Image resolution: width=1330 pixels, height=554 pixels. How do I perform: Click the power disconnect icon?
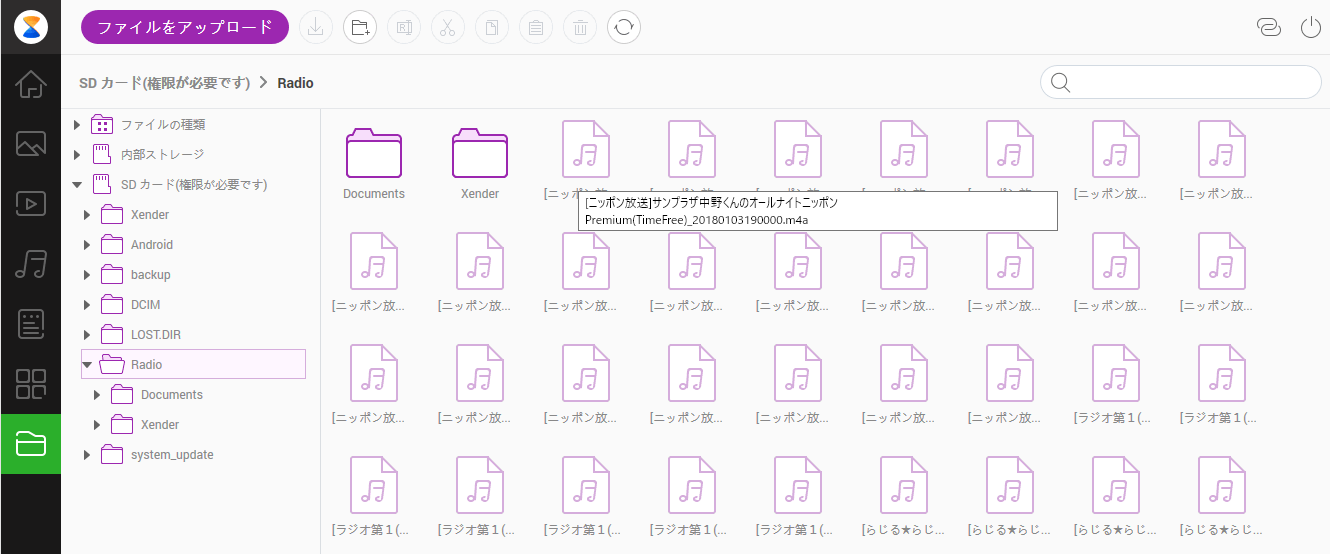1311,27
